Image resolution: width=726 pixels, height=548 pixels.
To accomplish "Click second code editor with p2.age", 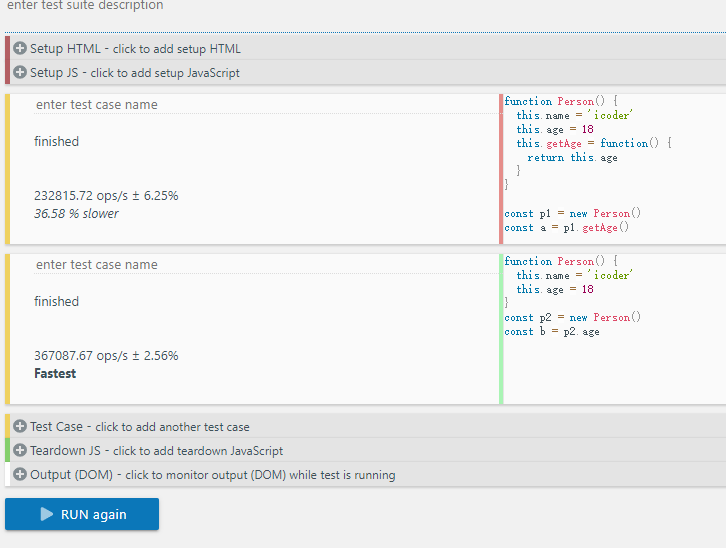I will tap(614, 329).
